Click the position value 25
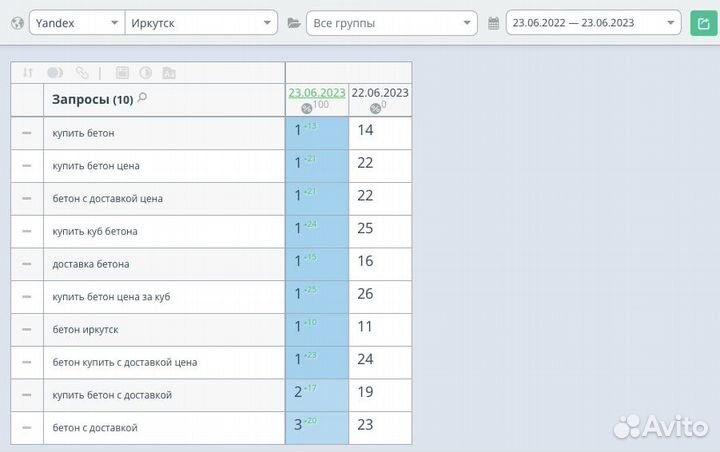The image size is (720, 452). click(366, 228)
